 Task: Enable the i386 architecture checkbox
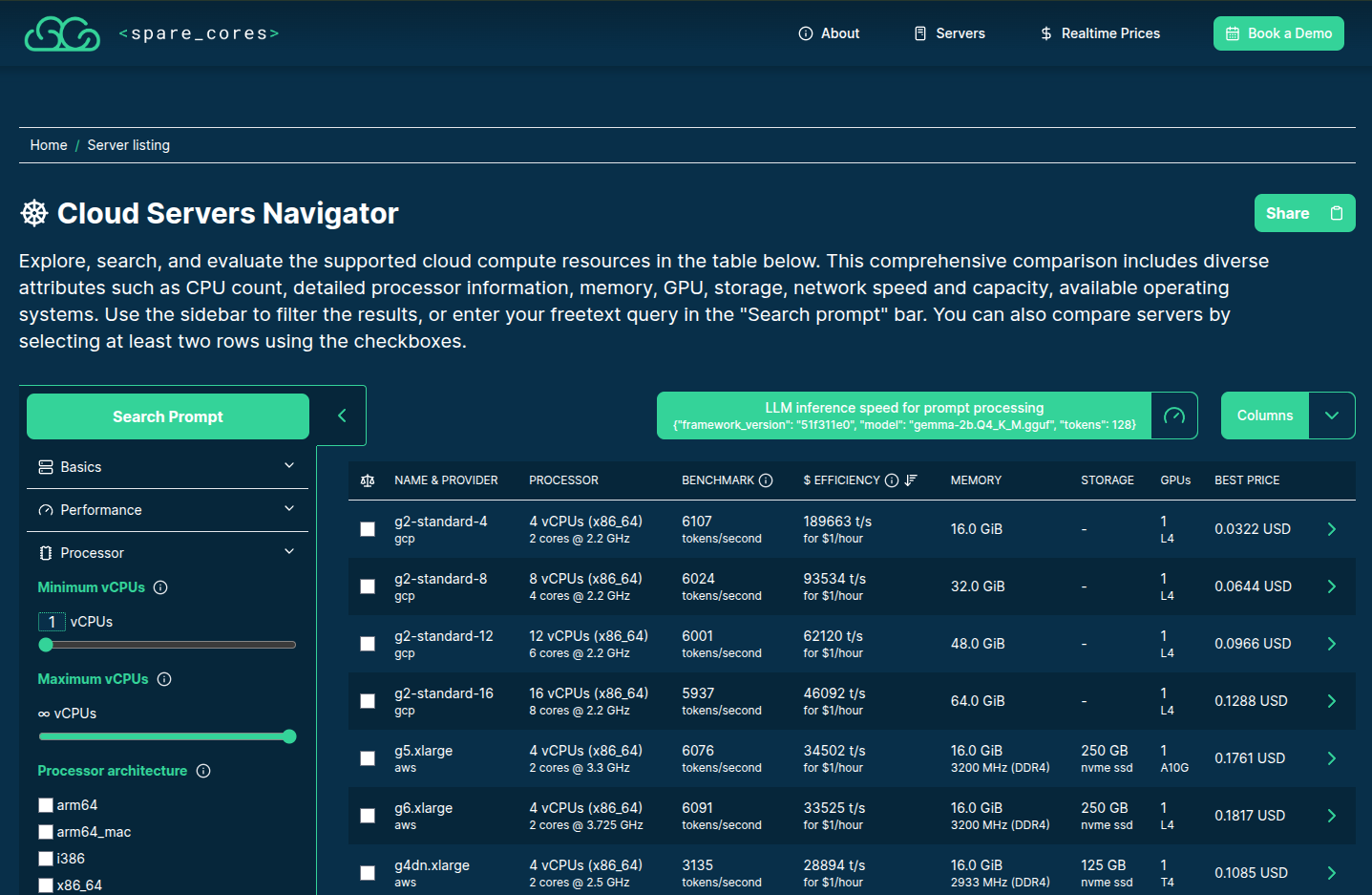(x=46, y=859)
